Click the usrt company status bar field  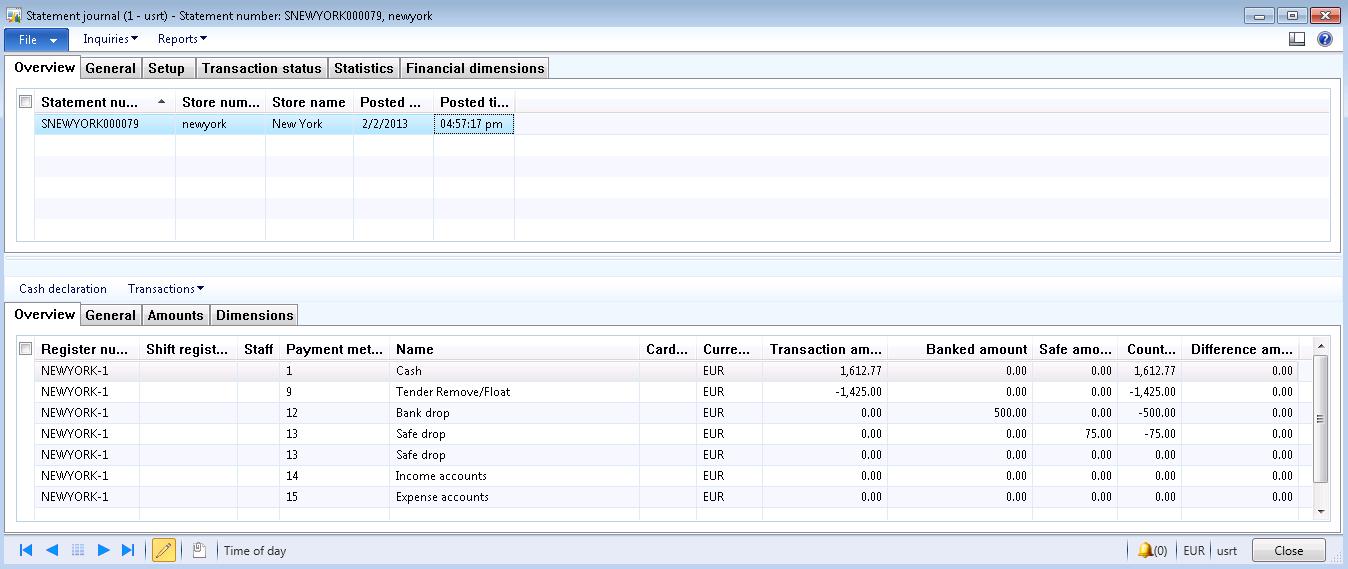click(x=1226, y=550)
